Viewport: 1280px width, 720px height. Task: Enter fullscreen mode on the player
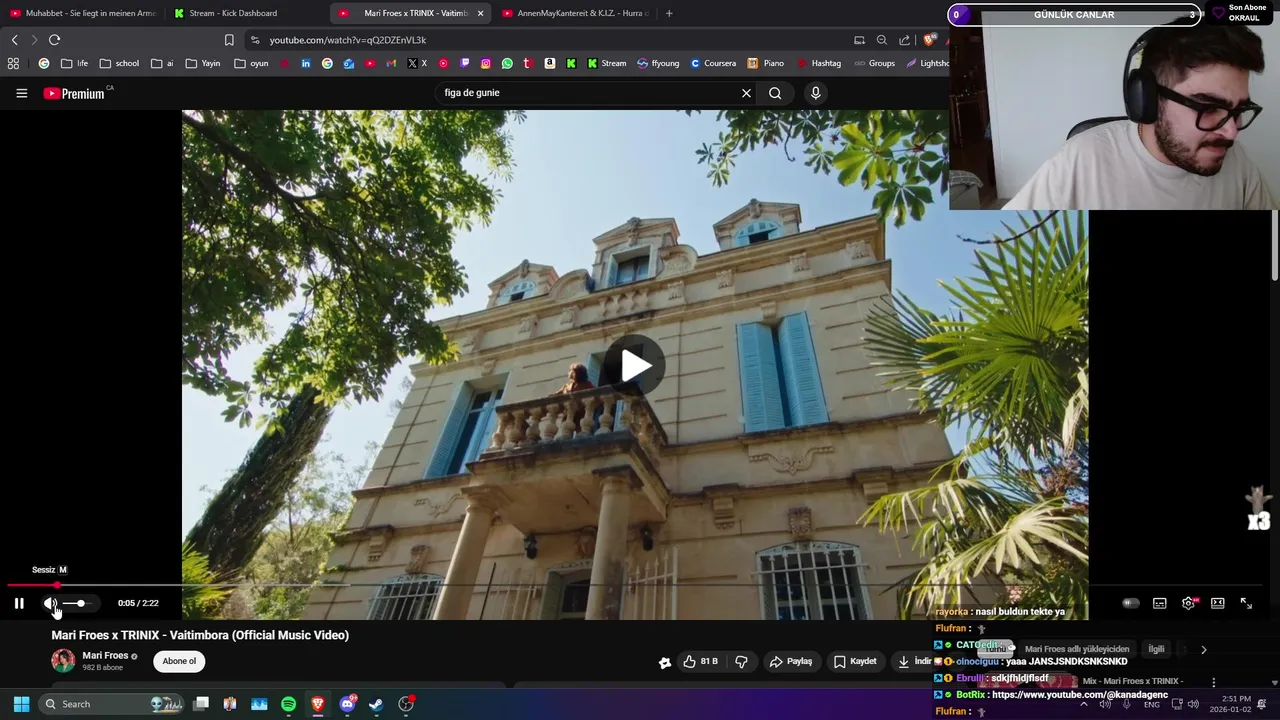(x=1246, y=603)
